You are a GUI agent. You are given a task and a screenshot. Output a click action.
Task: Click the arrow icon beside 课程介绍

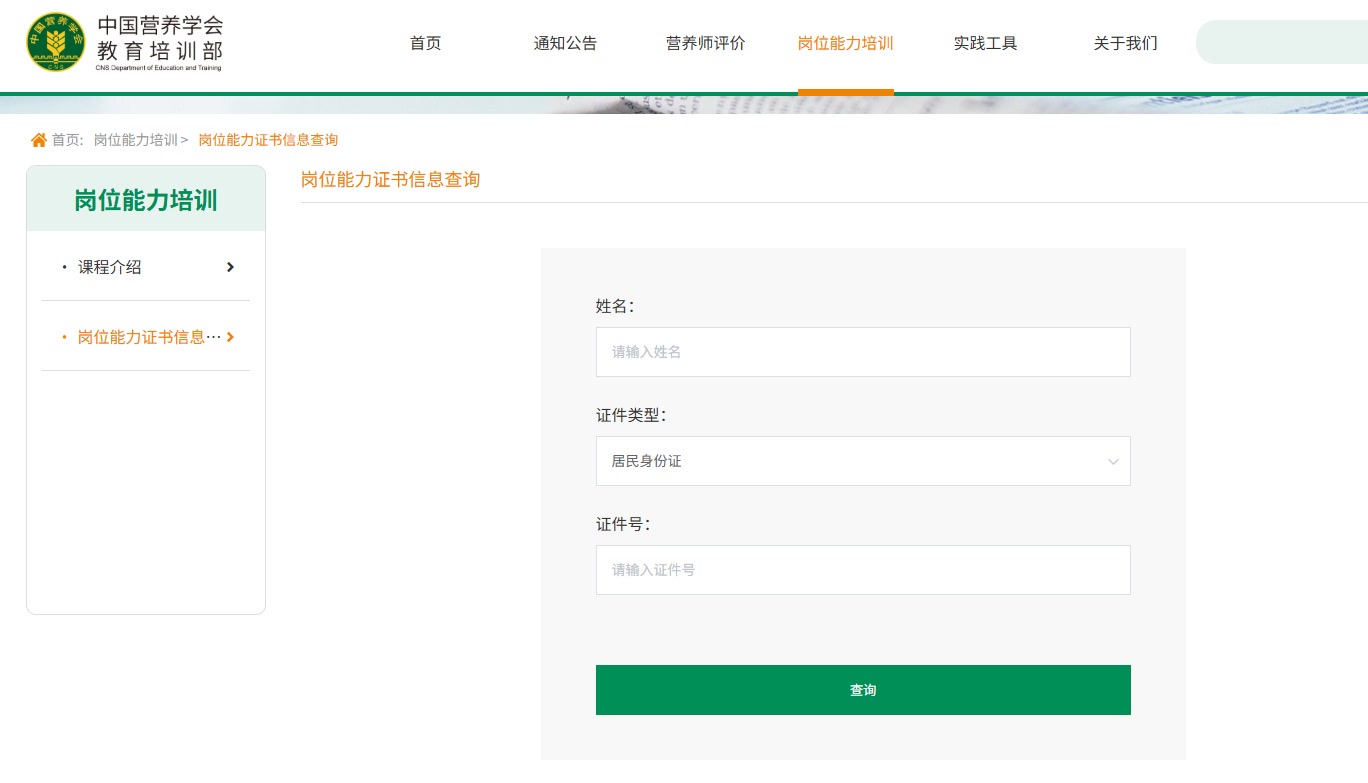point(230,267)
